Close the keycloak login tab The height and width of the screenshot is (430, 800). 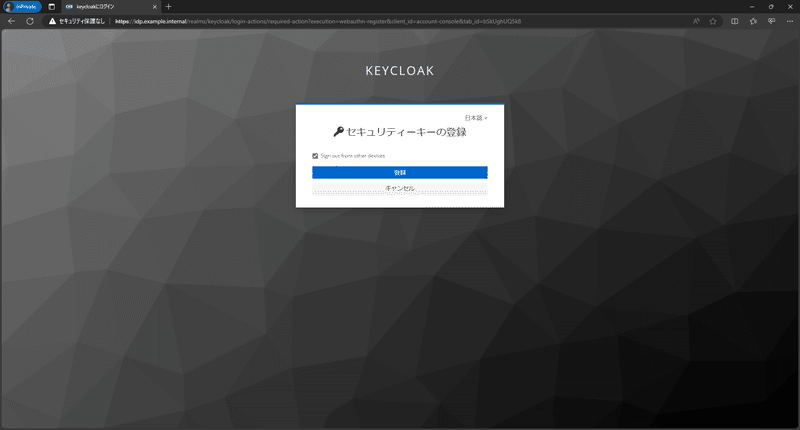point(155,7)
